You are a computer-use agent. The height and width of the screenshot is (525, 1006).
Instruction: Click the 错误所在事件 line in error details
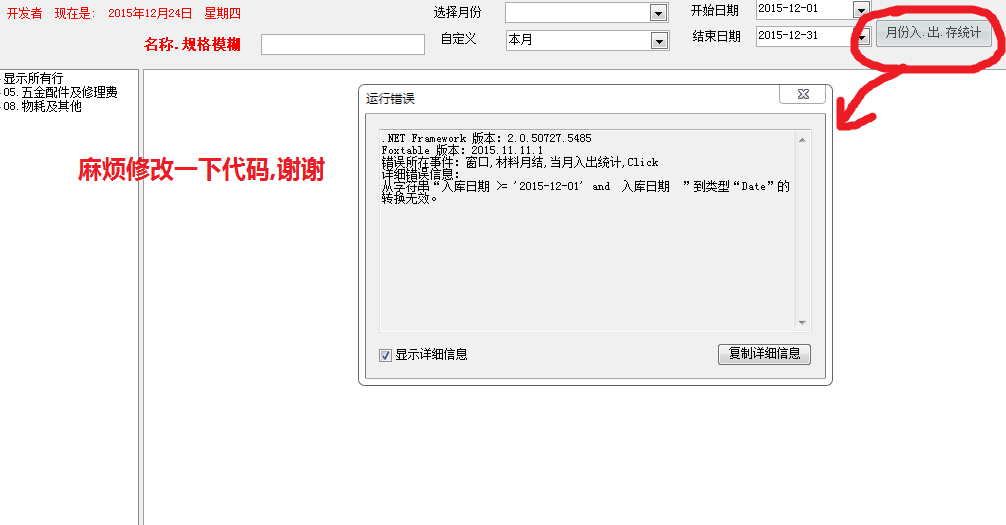pyautogui.click(x=520, y=162)
